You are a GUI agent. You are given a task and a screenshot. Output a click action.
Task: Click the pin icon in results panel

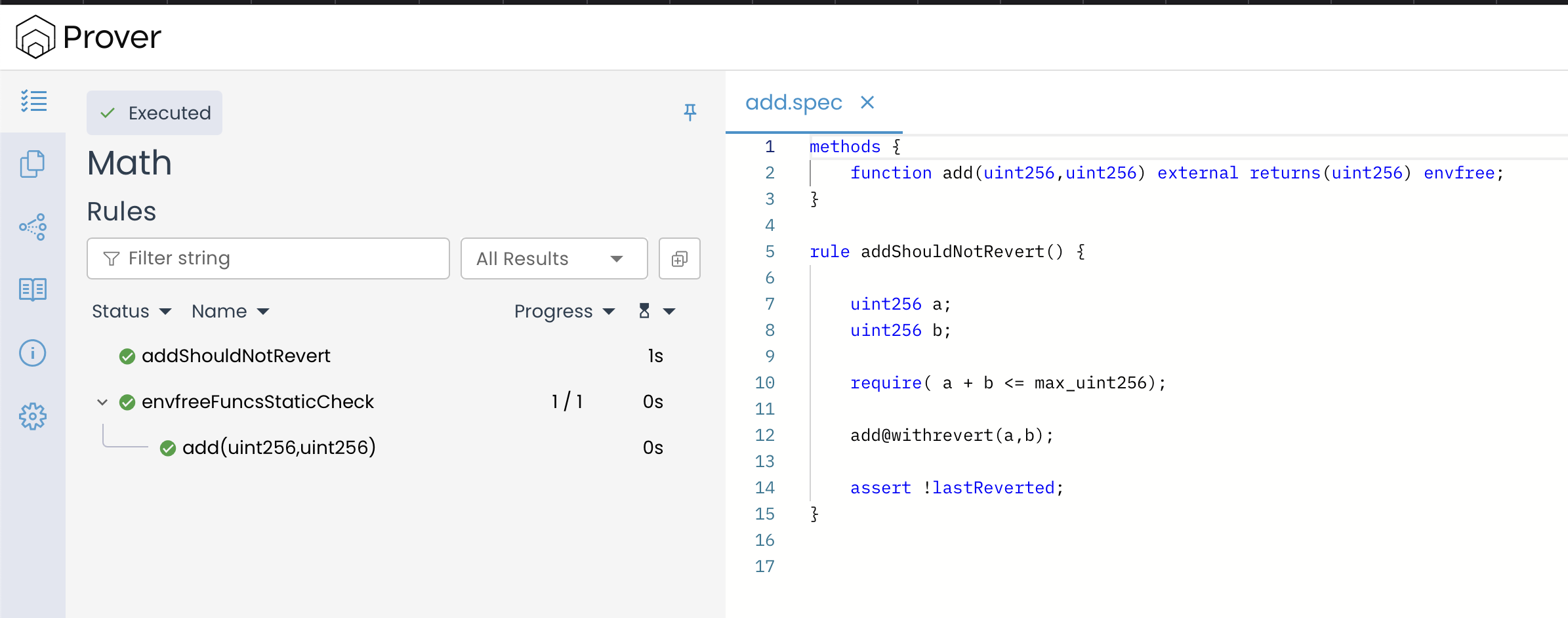[690, 112]
